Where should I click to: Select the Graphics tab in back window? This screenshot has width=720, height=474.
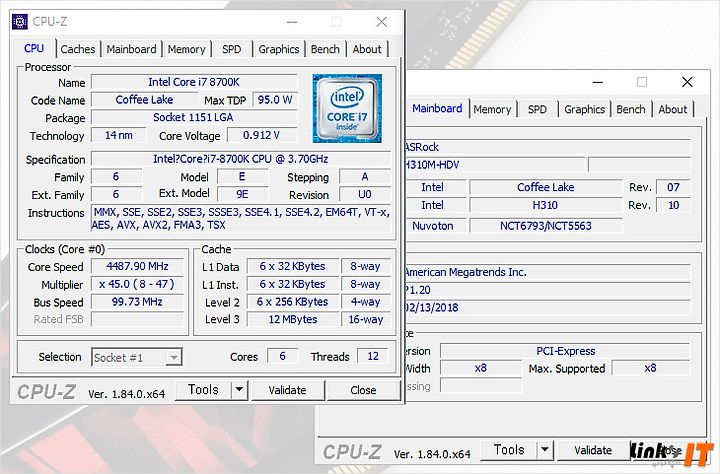tap(585, 109)
